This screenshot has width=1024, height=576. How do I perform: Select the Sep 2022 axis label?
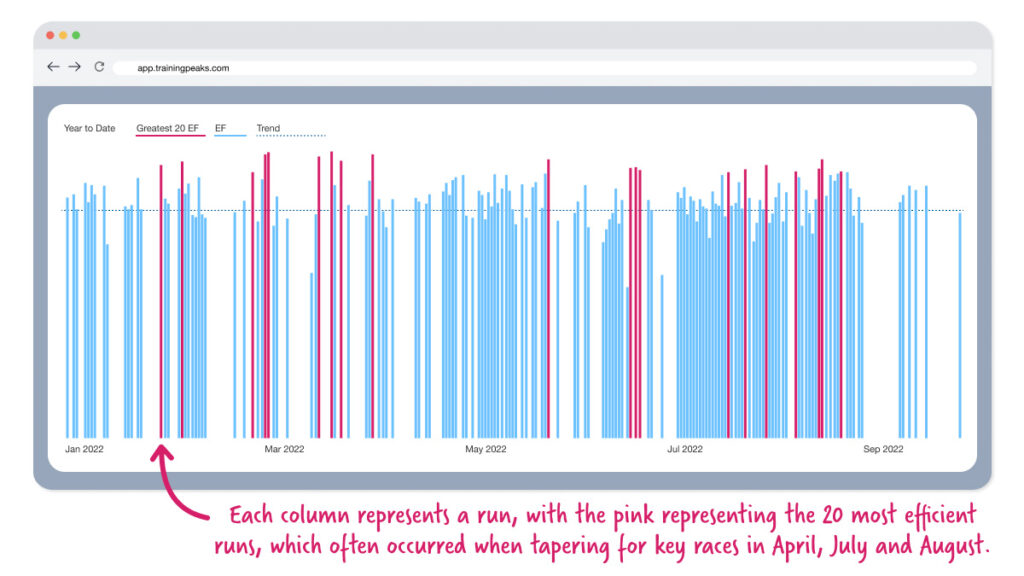[x=883, y=450]
